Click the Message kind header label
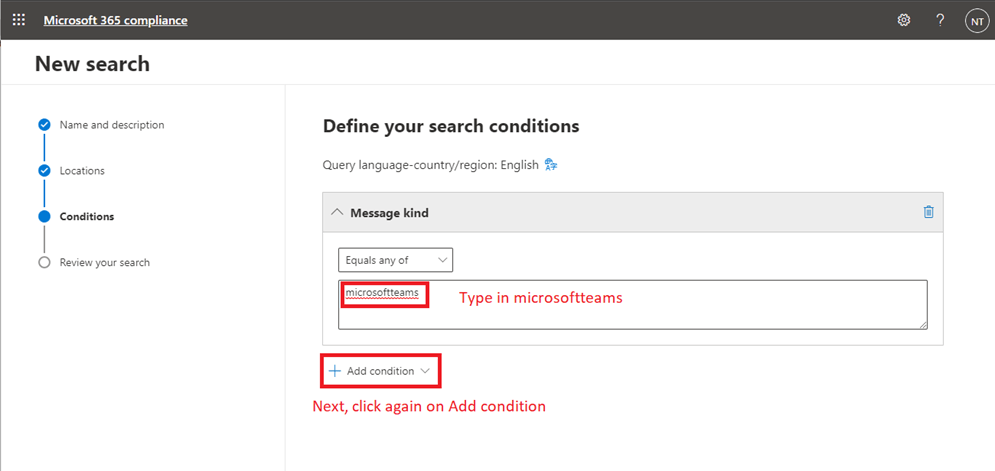This screenshot has height=471, width=995. [389, 213]
